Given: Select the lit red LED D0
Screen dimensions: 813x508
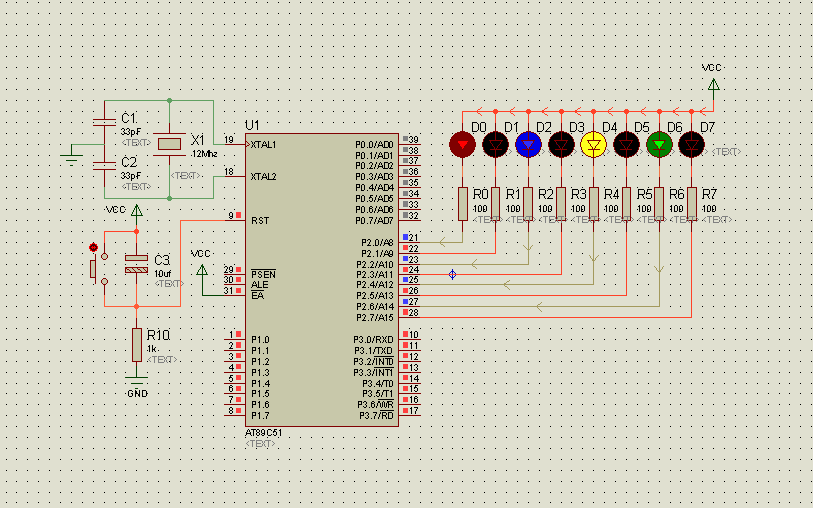Looking at the screenshot, I should click(462, 145).
